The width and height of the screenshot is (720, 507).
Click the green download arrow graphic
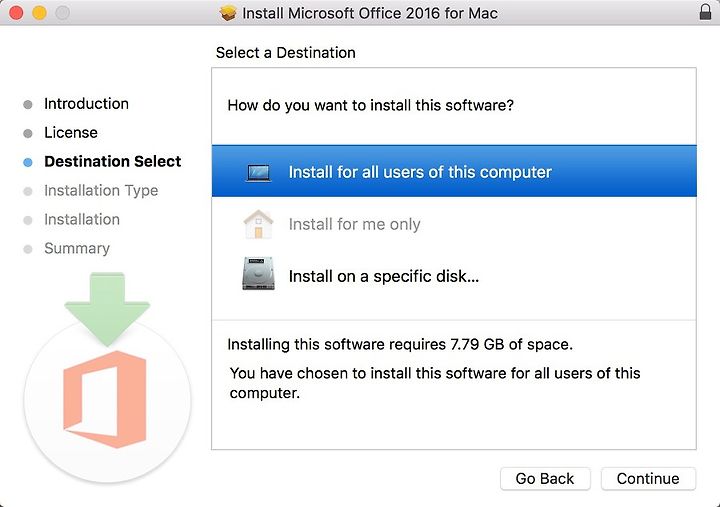point(107,308)
